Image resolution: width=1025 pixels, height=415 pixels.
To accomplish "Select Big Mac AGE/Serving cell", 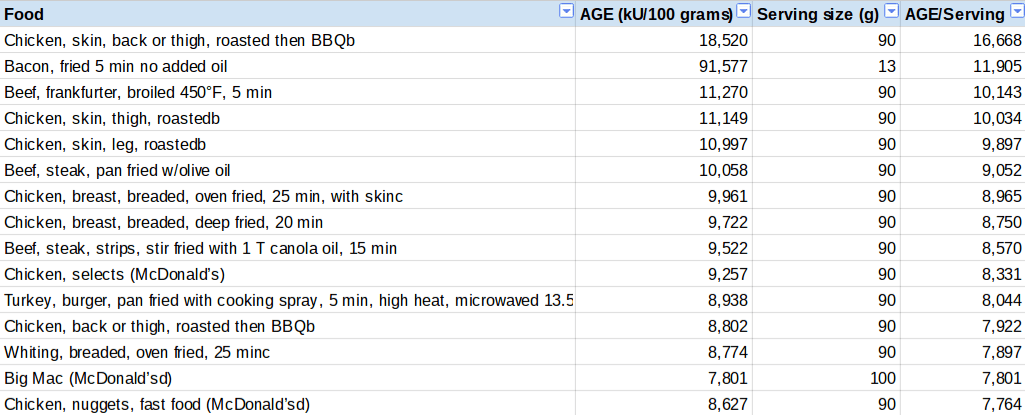I will click(x=962, y=378).
